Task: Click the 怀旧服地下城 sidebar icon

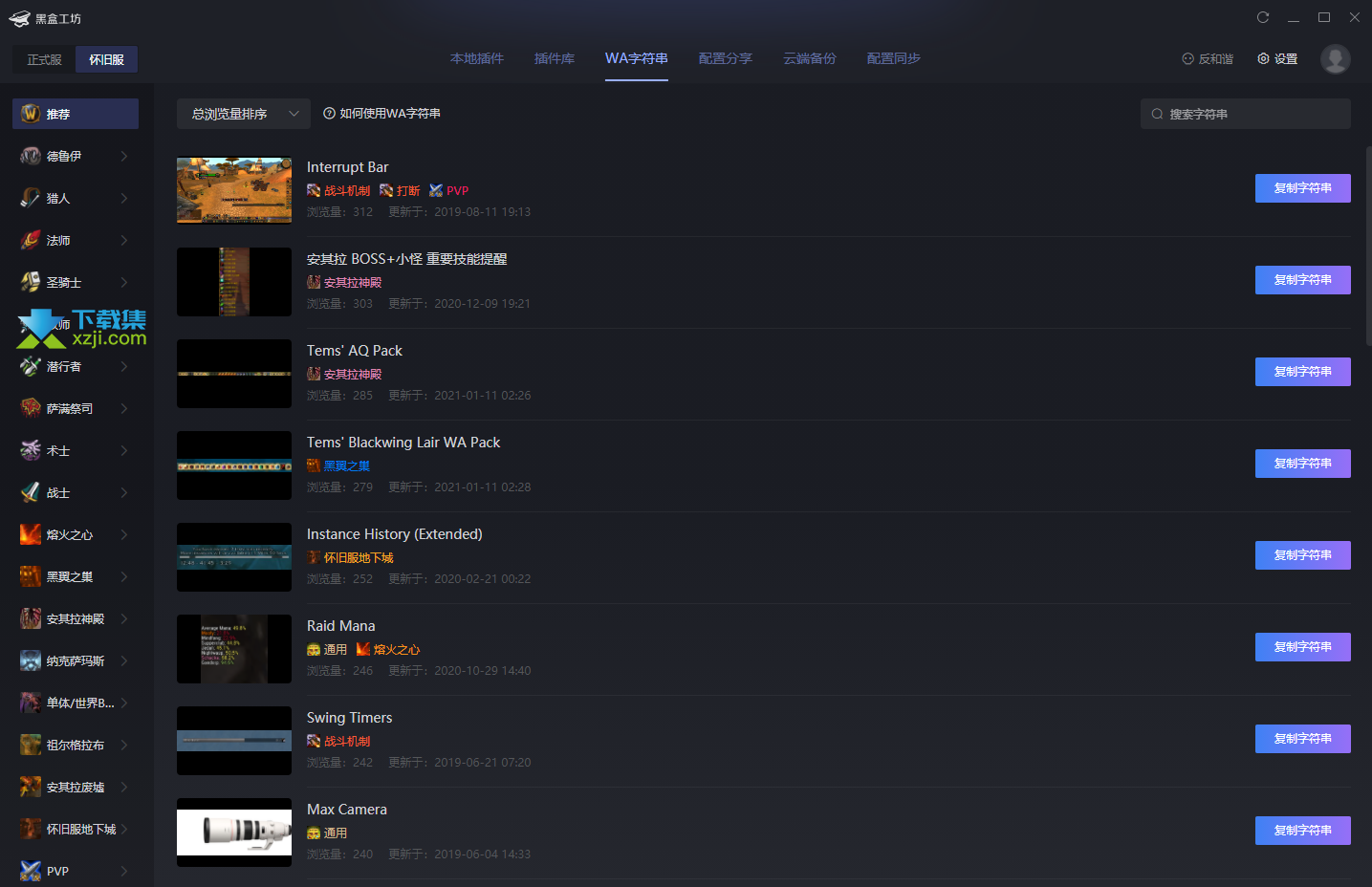Action: coord(31,829)
